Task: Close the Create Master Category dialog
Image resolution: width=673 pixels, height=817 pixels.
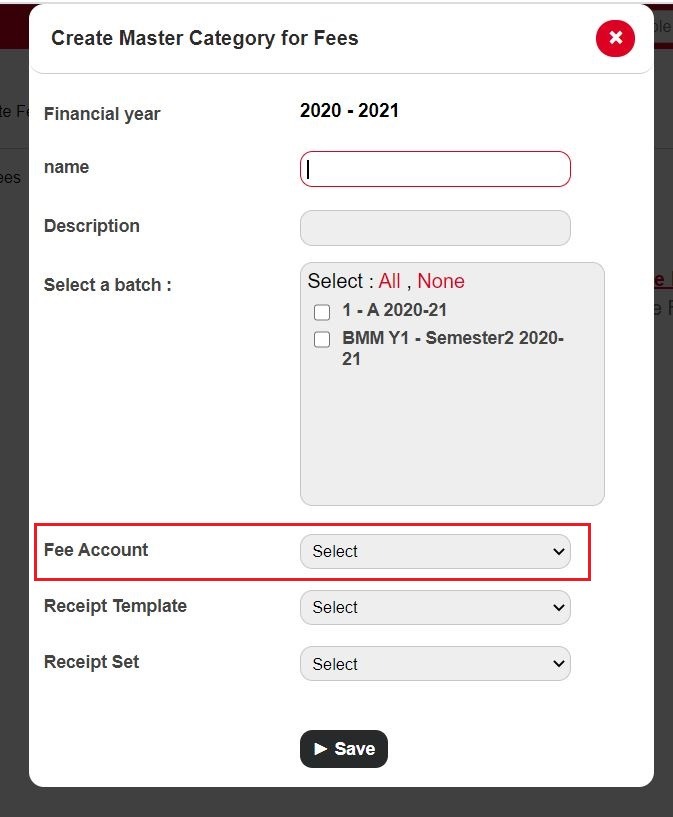Action: pyautogui.click(x=615, y=39)
